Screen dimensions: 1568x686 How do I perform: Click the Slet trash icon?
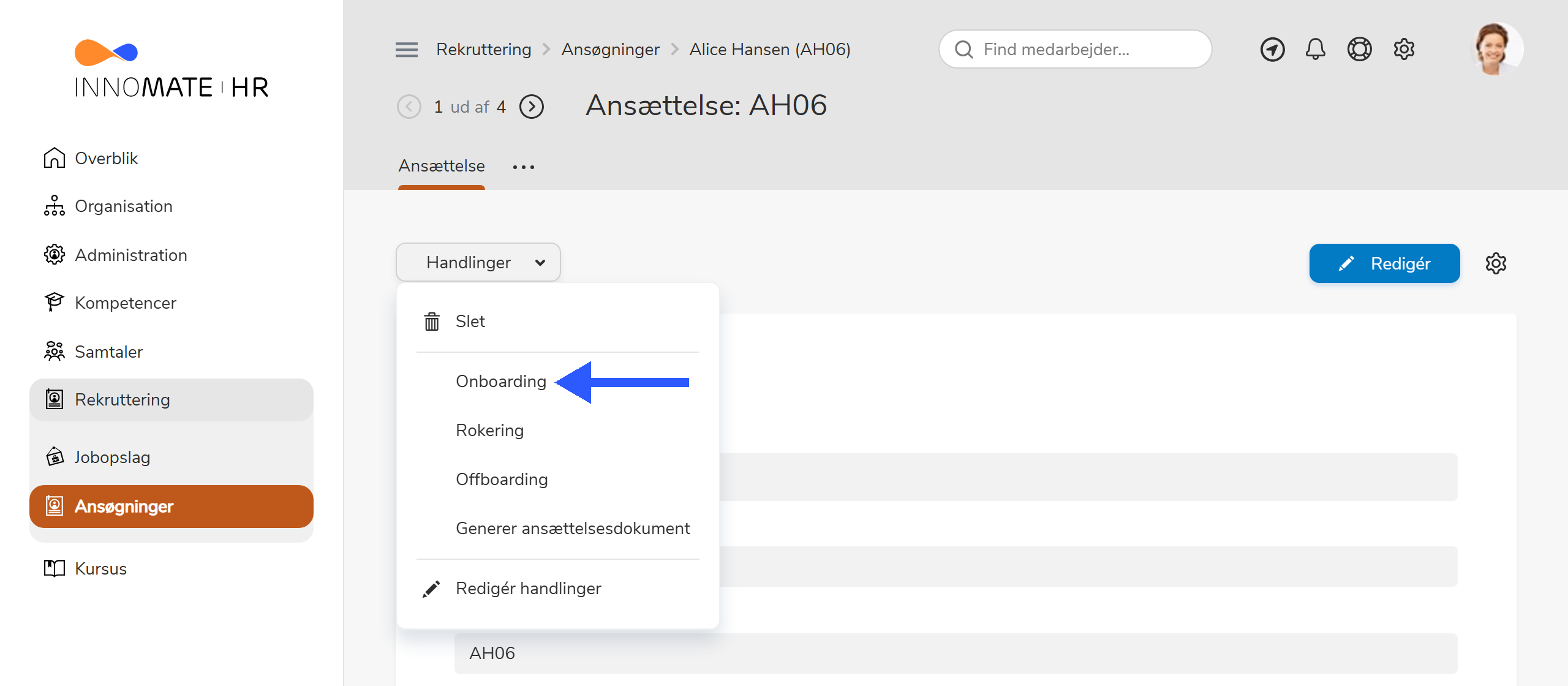[x=432, y=321]
